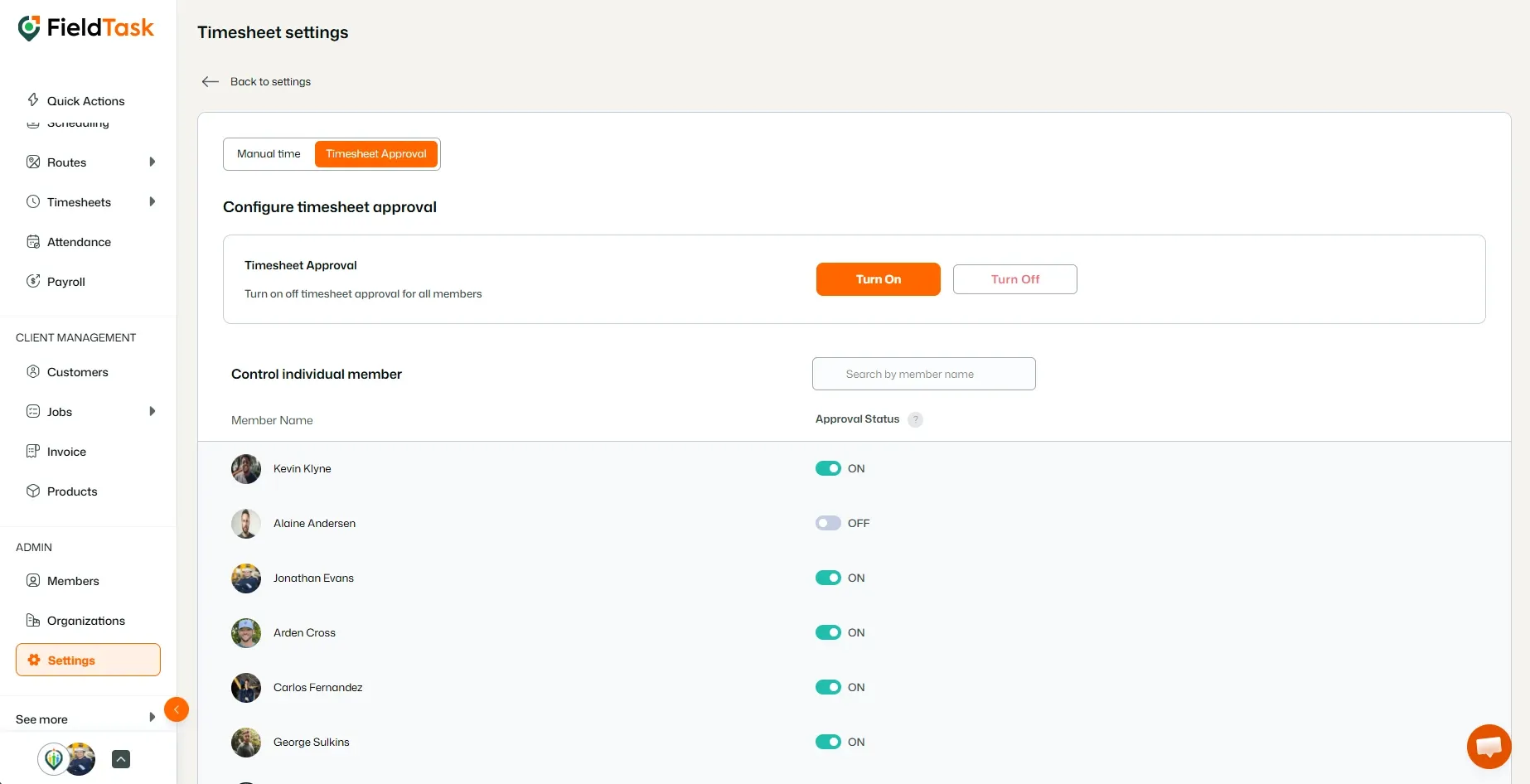
Task: Expand the Routes submenu arrow
Action: 153,162
